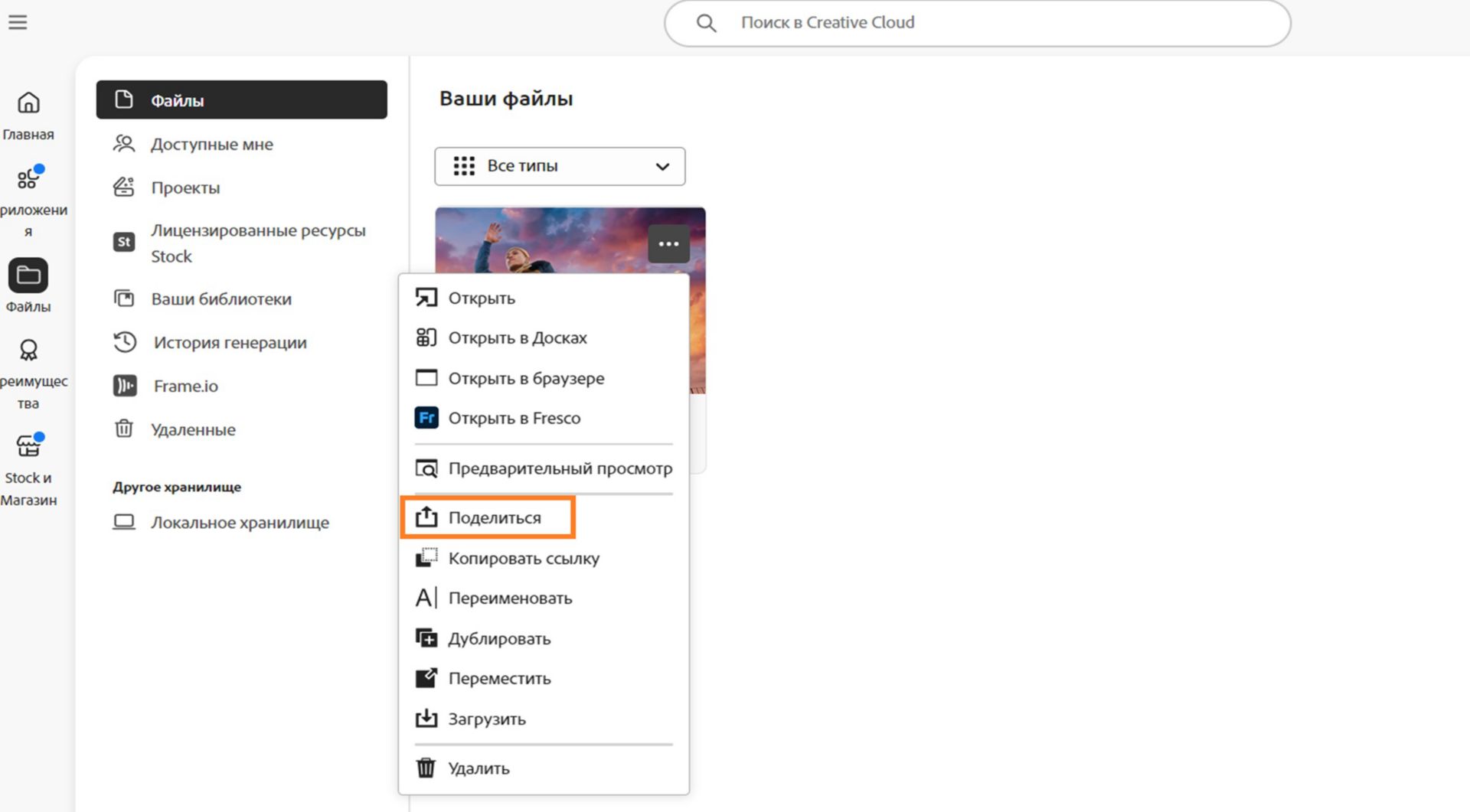1470x812 pixels.
Task: Select Удалить menu entry
Action: (x=544, y=768)
